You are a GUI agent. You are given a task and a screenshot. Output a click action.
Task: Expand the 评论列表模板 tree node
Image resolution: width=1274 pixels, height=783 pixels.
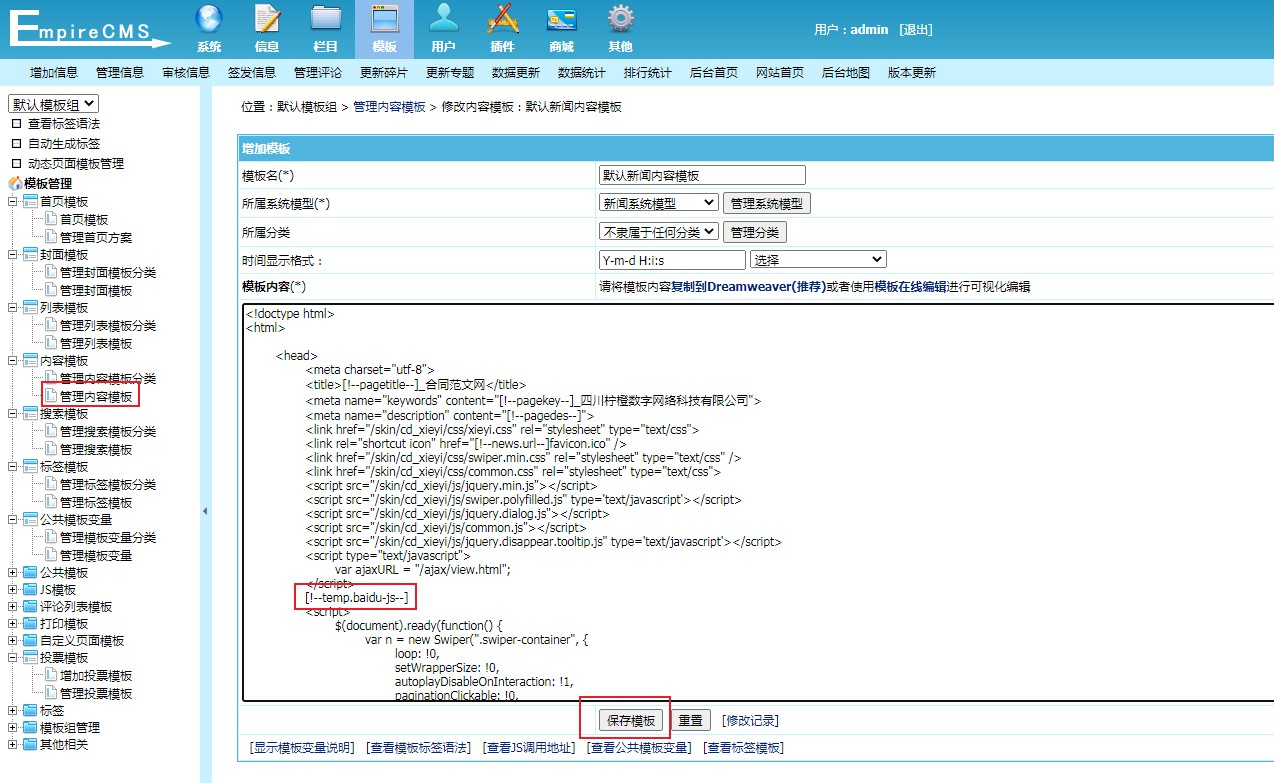[12, 607]
